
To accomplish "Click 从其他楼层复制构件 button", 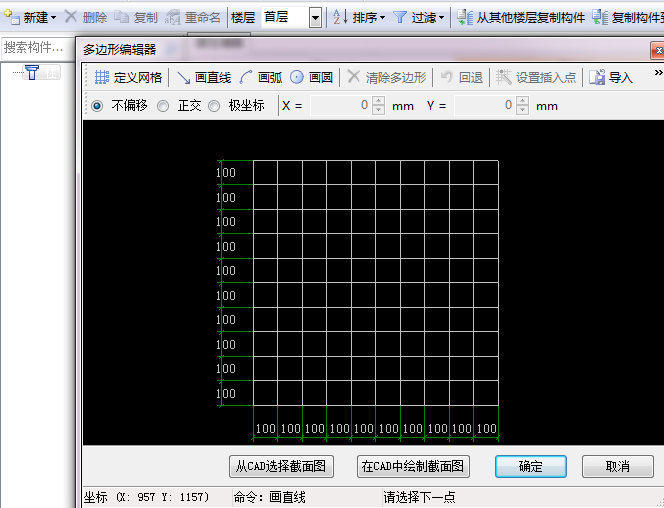I will coord(521,17).
